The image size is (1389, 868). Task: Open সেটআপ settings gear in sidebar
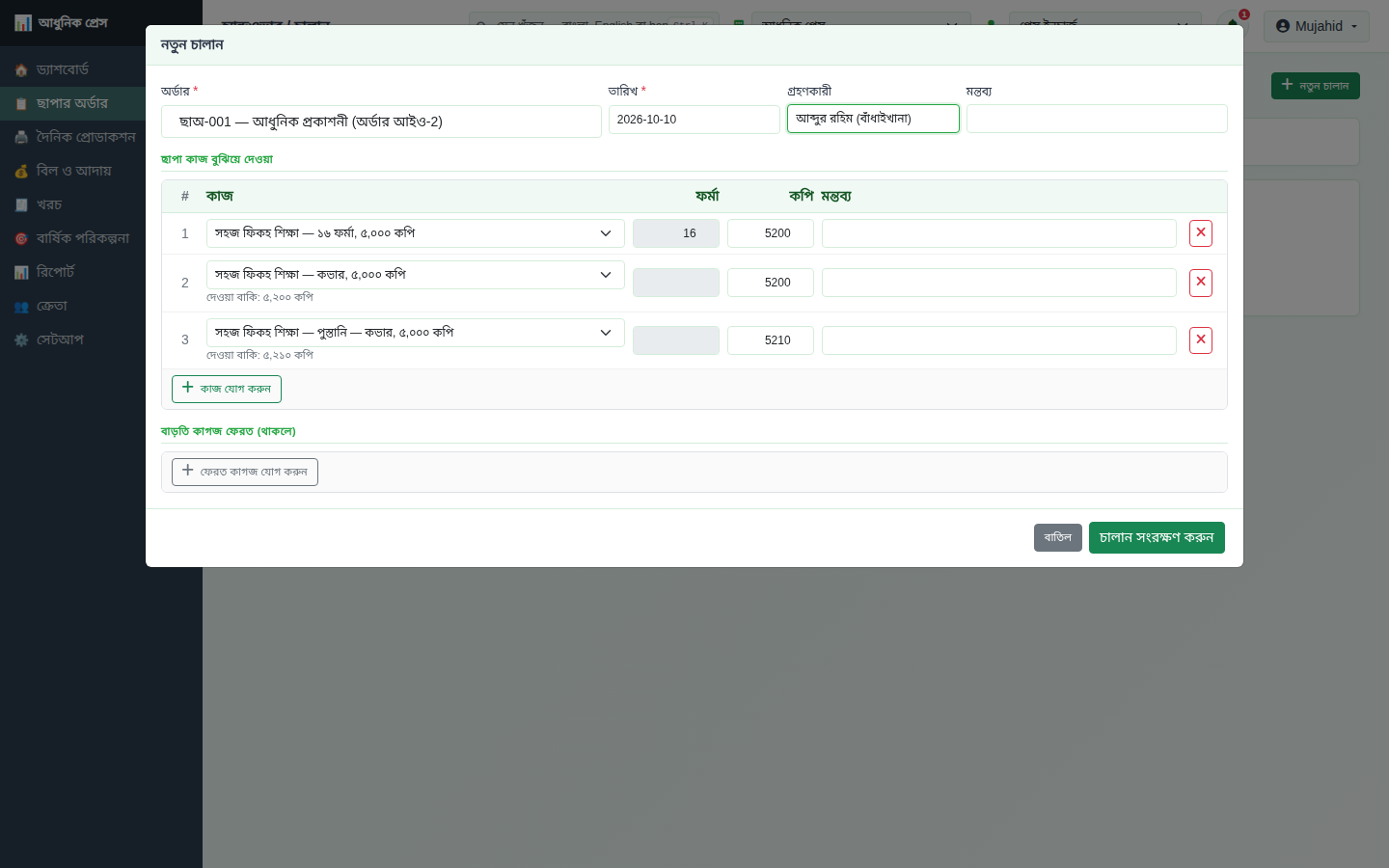pyautogui.click(x=21, y=340)
